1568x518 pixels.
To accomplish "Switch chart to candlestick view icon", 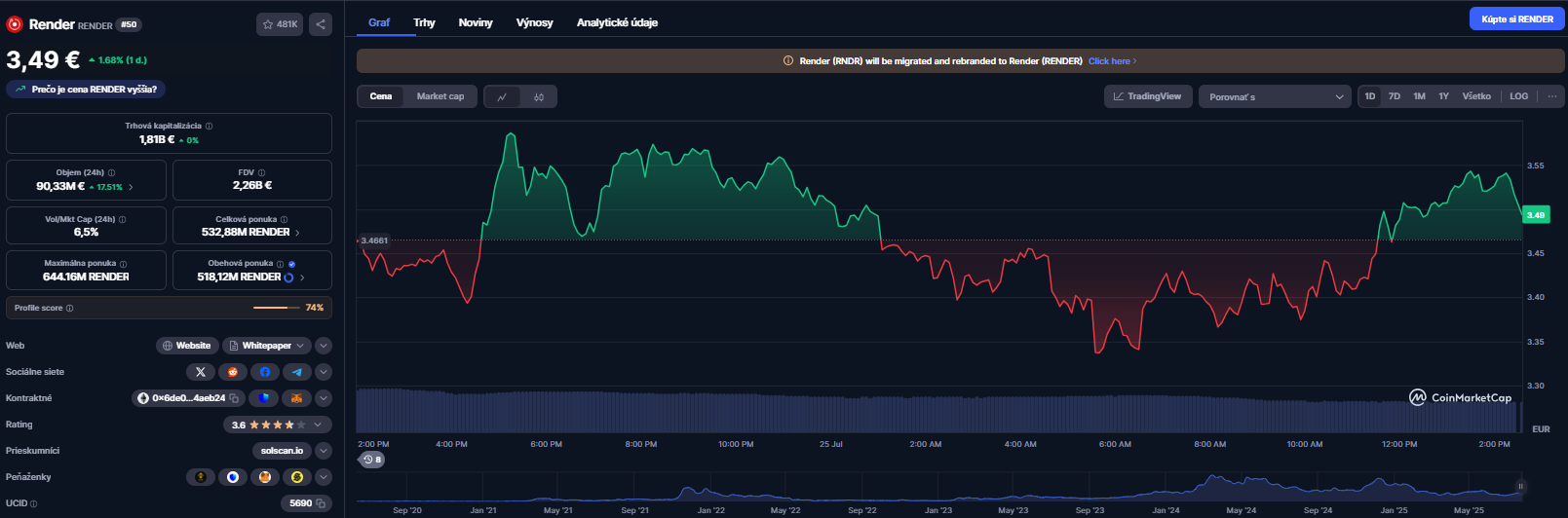I will (539, 96).
